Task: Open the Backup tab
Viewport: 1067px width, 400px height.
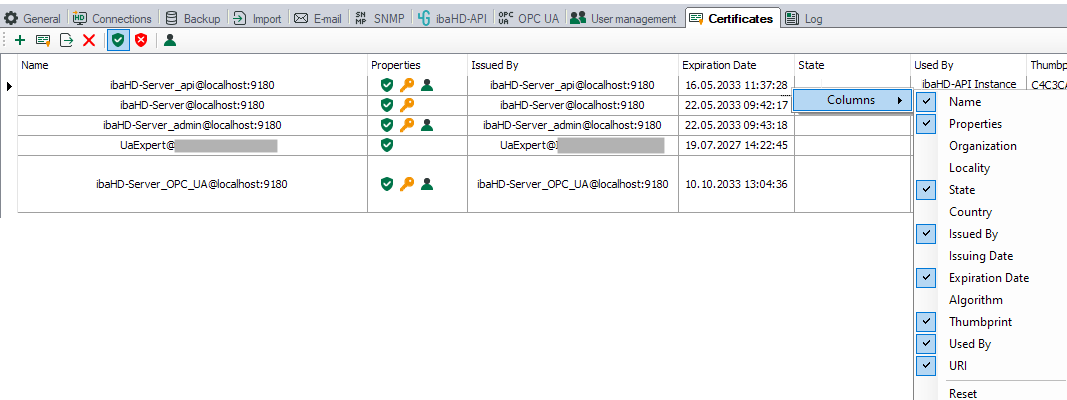Action: coord(194,18)
